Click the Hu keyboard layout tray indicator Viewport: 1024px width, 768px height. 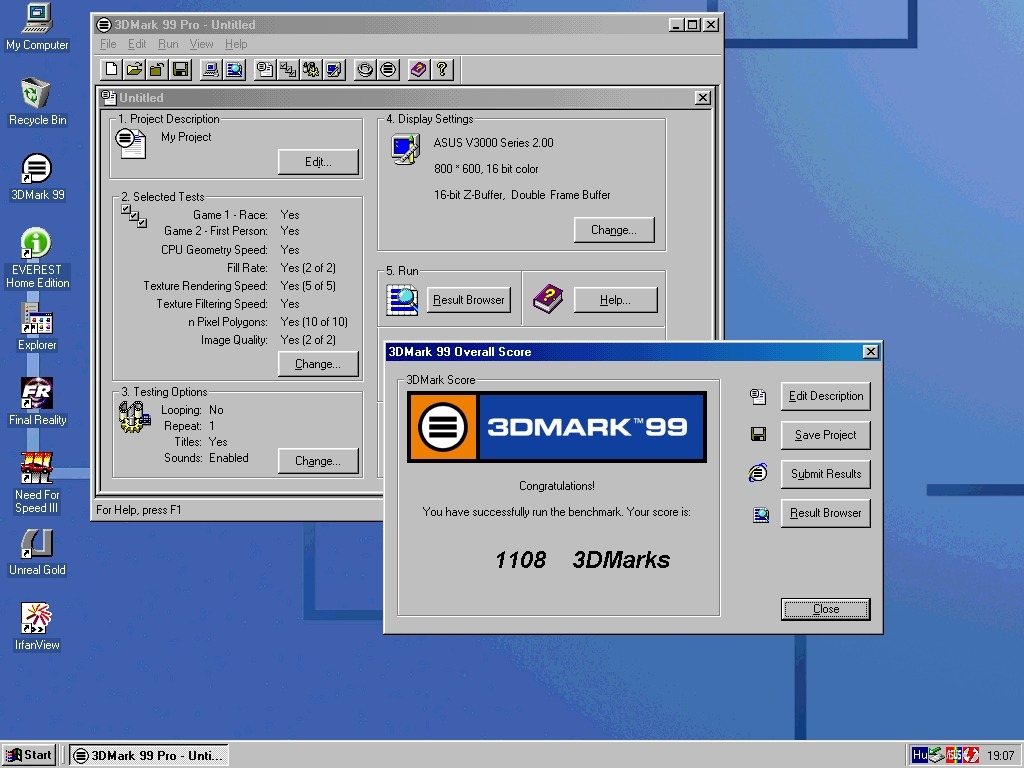920,756
